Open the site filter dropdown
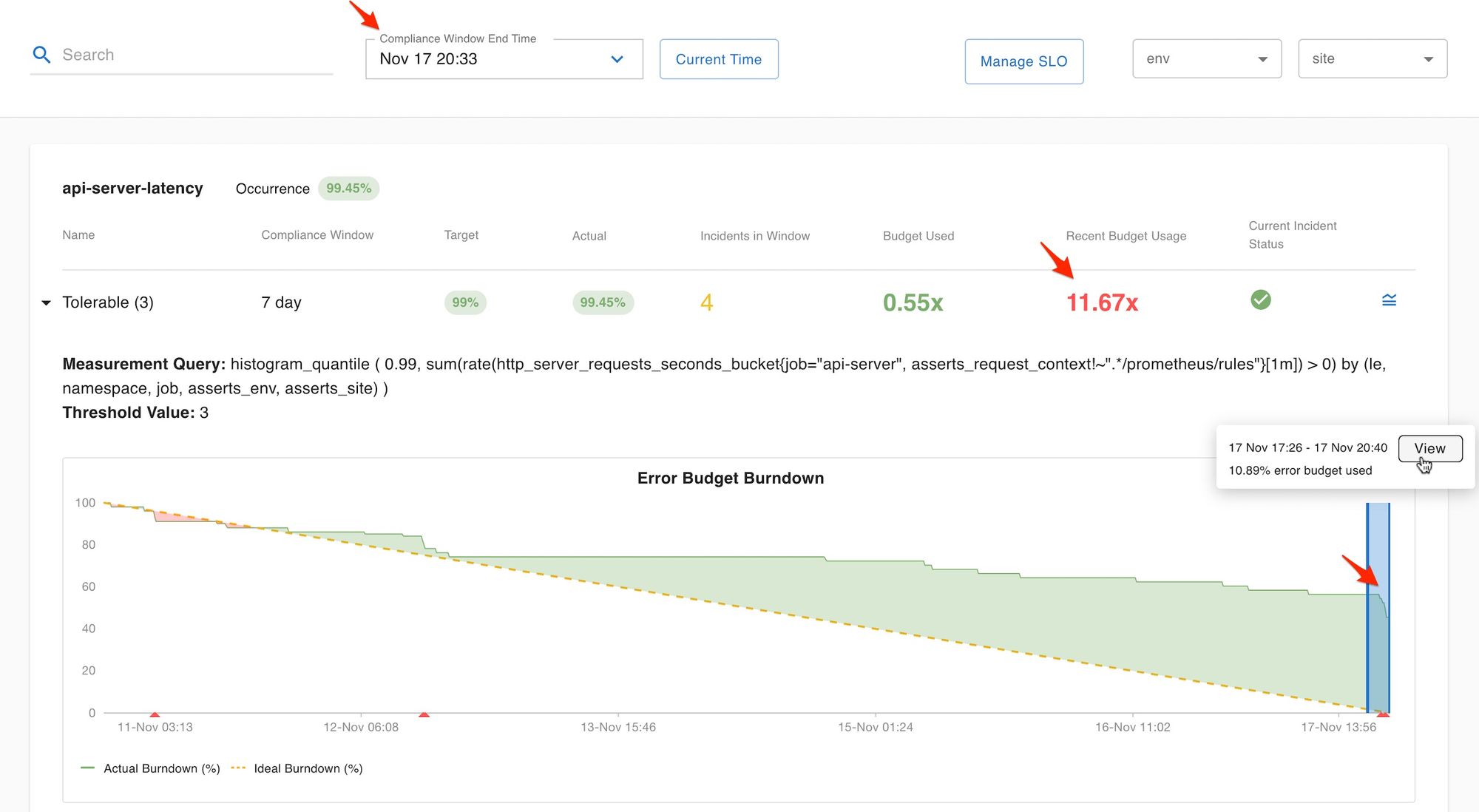The height and width of the screenshot is (812, 1479). (1372, 59)
